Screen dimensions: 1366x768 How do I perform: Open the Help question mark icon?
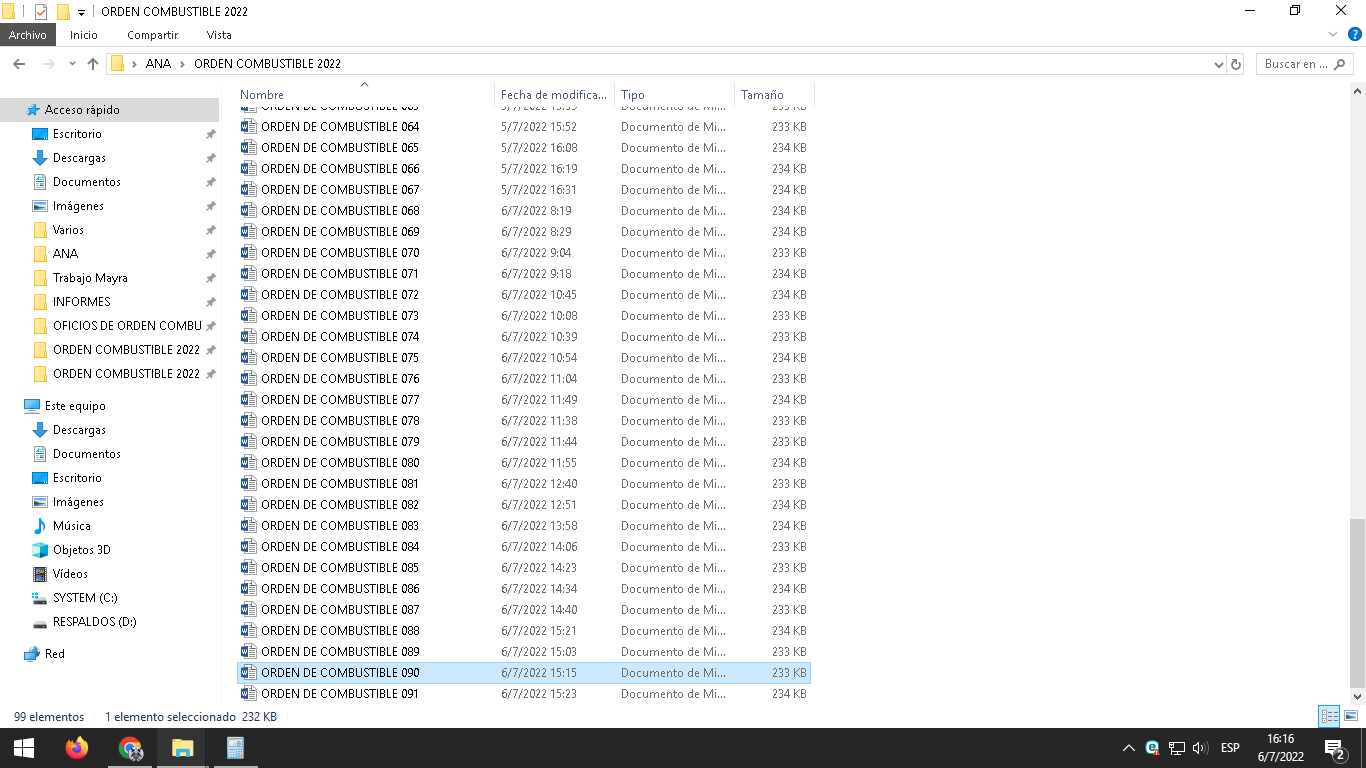click(x=1355, y=35)
